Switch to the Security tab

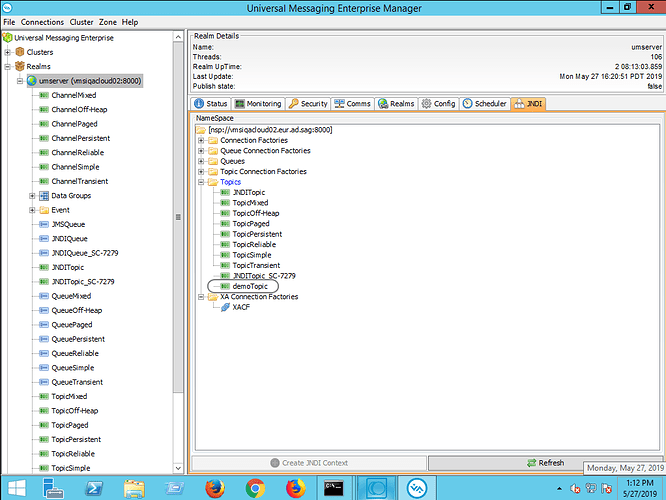click(x=308, y=104)
